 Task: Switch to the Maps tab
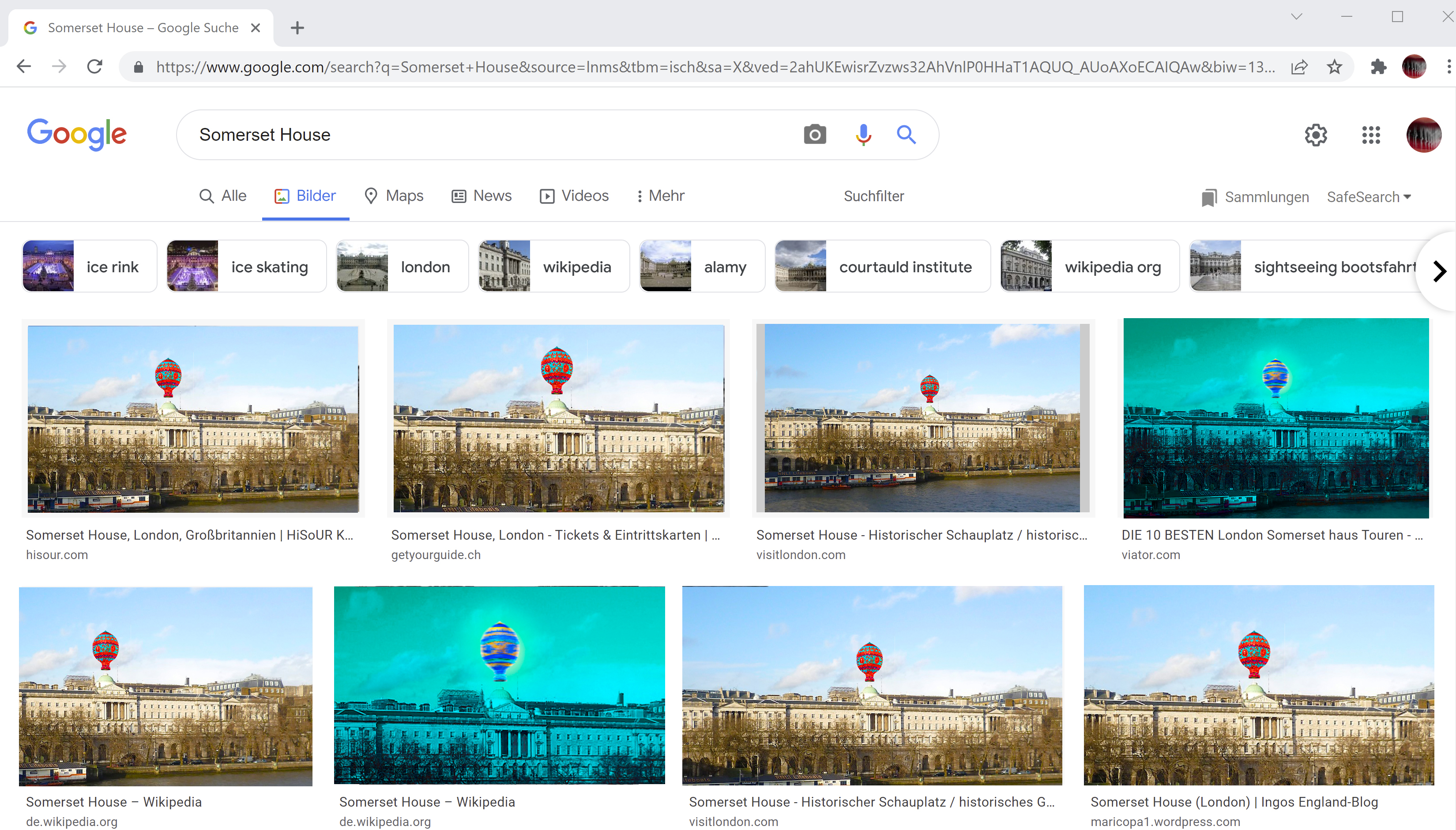coord(394,195)
